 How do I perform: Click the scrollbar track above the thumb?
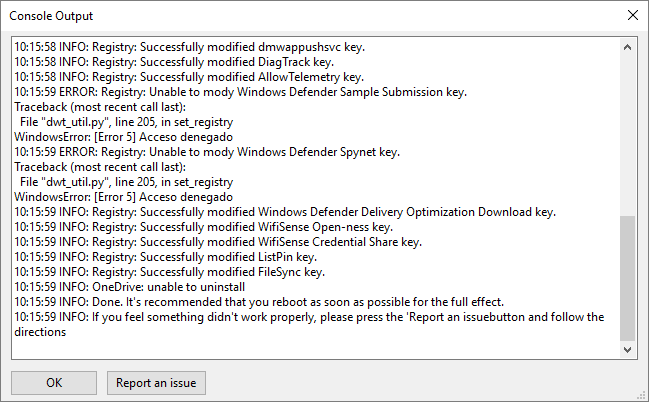click(627, 130)
